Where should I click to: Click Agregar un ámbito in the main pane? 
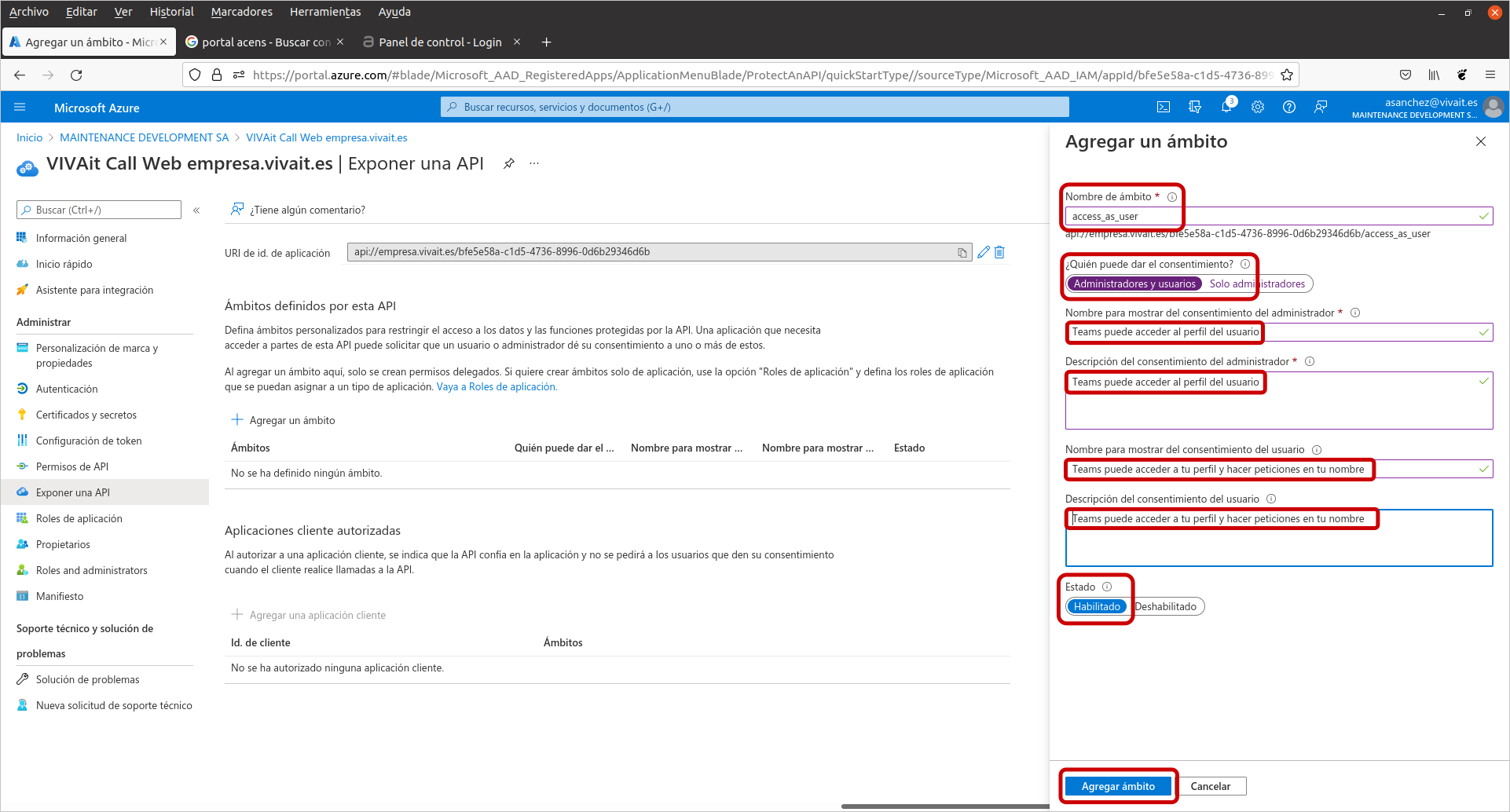click(x=284, y=421)
